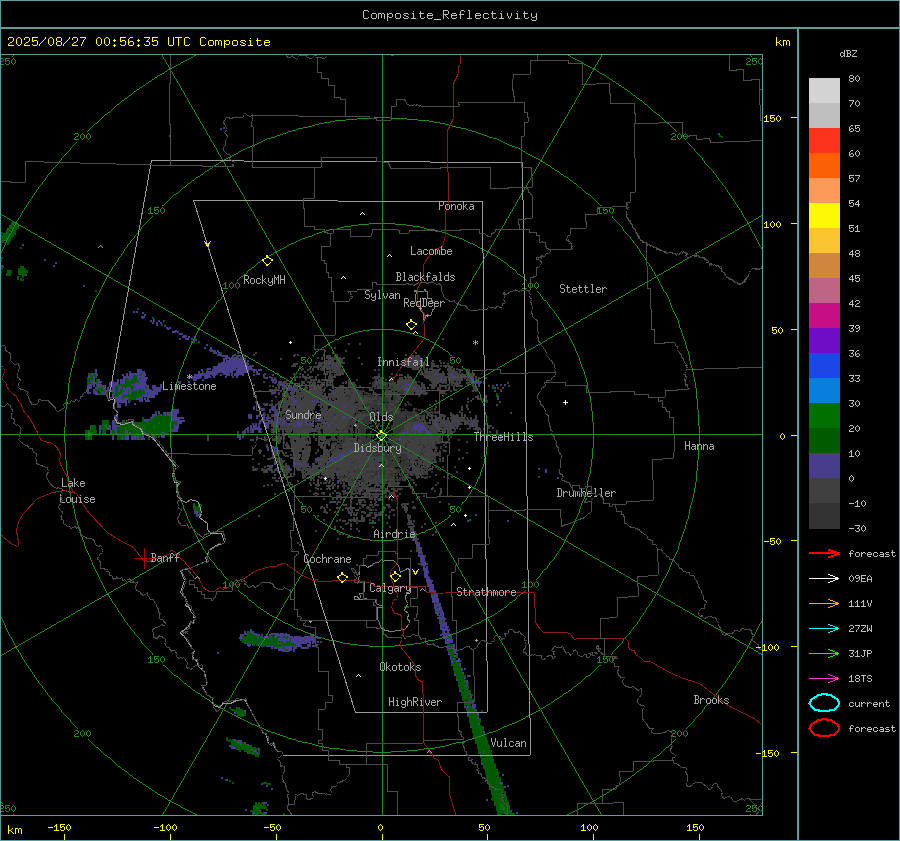Viewport: 900px width, 841px height.
Task: Click the Airdrie city label
Action: pos(394,534)
